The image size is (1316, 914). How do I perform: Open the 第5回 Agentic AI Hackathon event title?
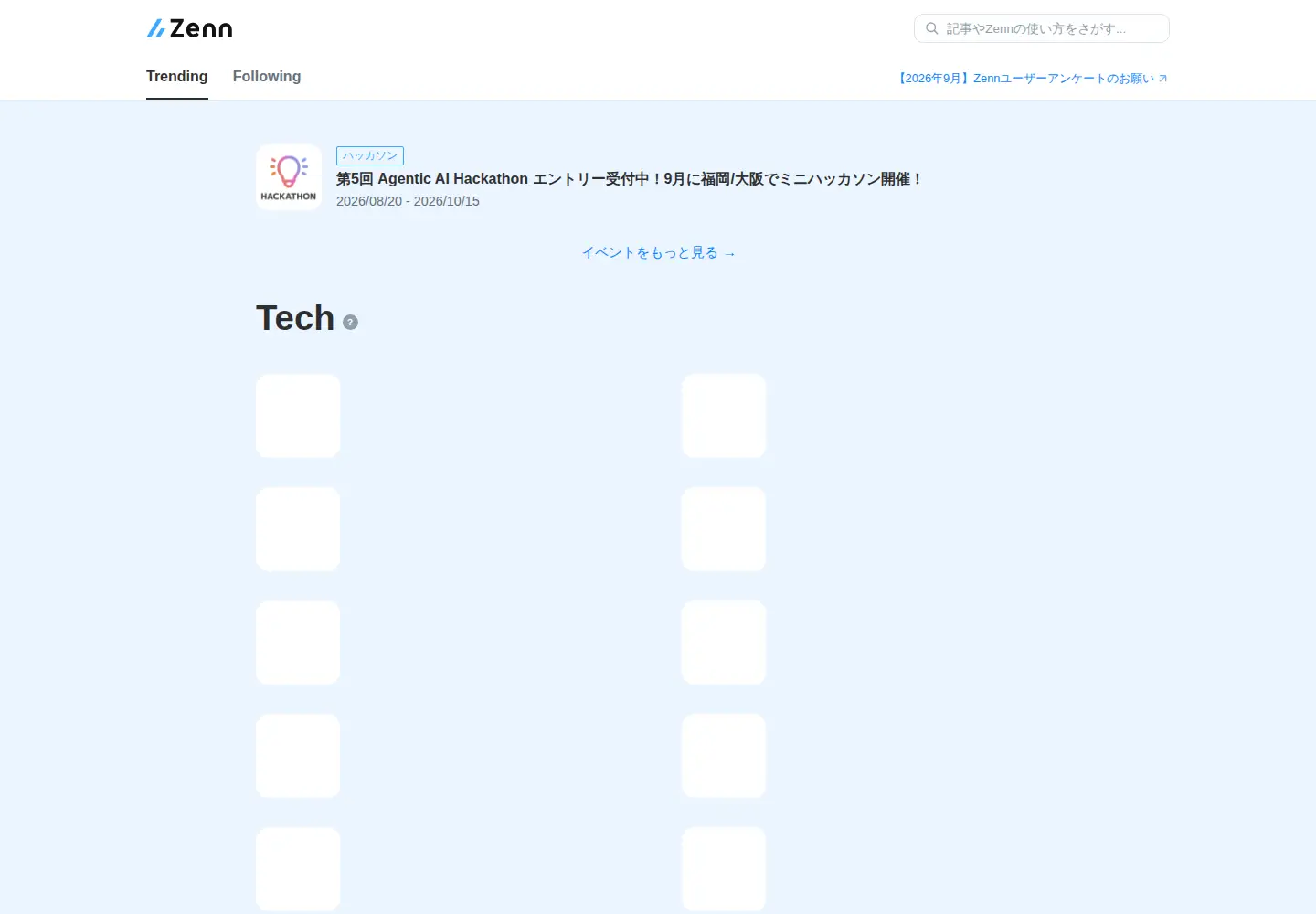click(x=630, y=179)
